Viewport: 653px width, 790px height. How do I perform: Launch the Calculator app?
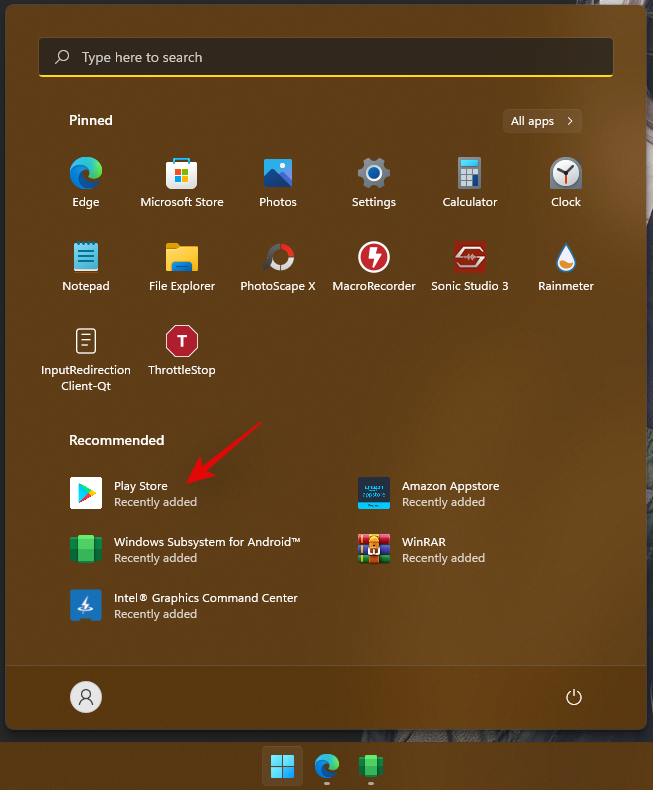(x=470, y=182)
